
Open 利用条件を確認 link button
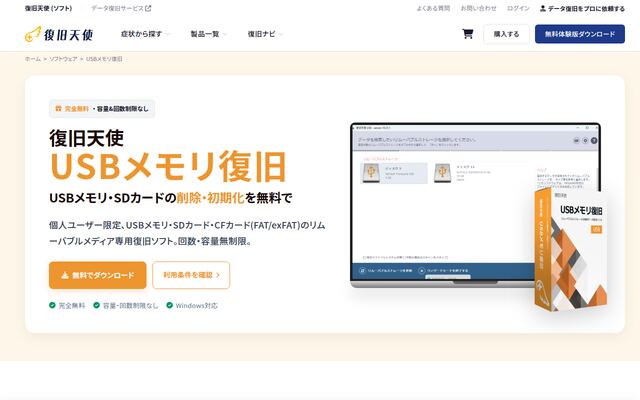(x=191, y=275)
